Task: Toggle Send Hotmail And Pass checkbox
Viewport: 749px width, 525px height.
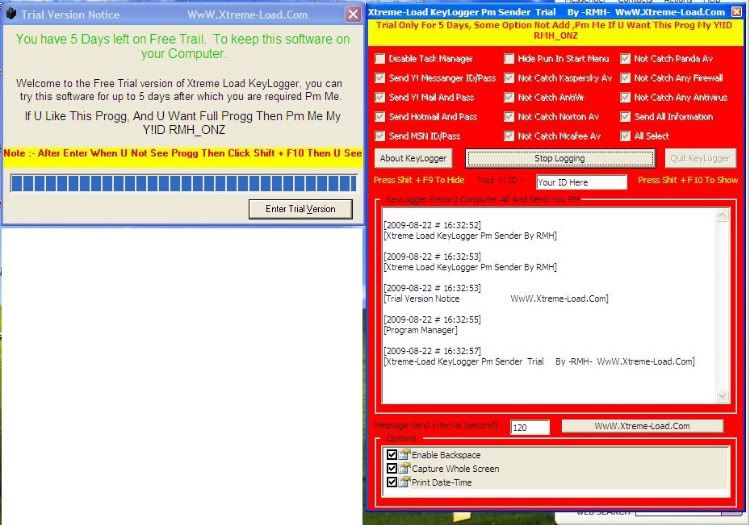Action: (x=380, y=117)
